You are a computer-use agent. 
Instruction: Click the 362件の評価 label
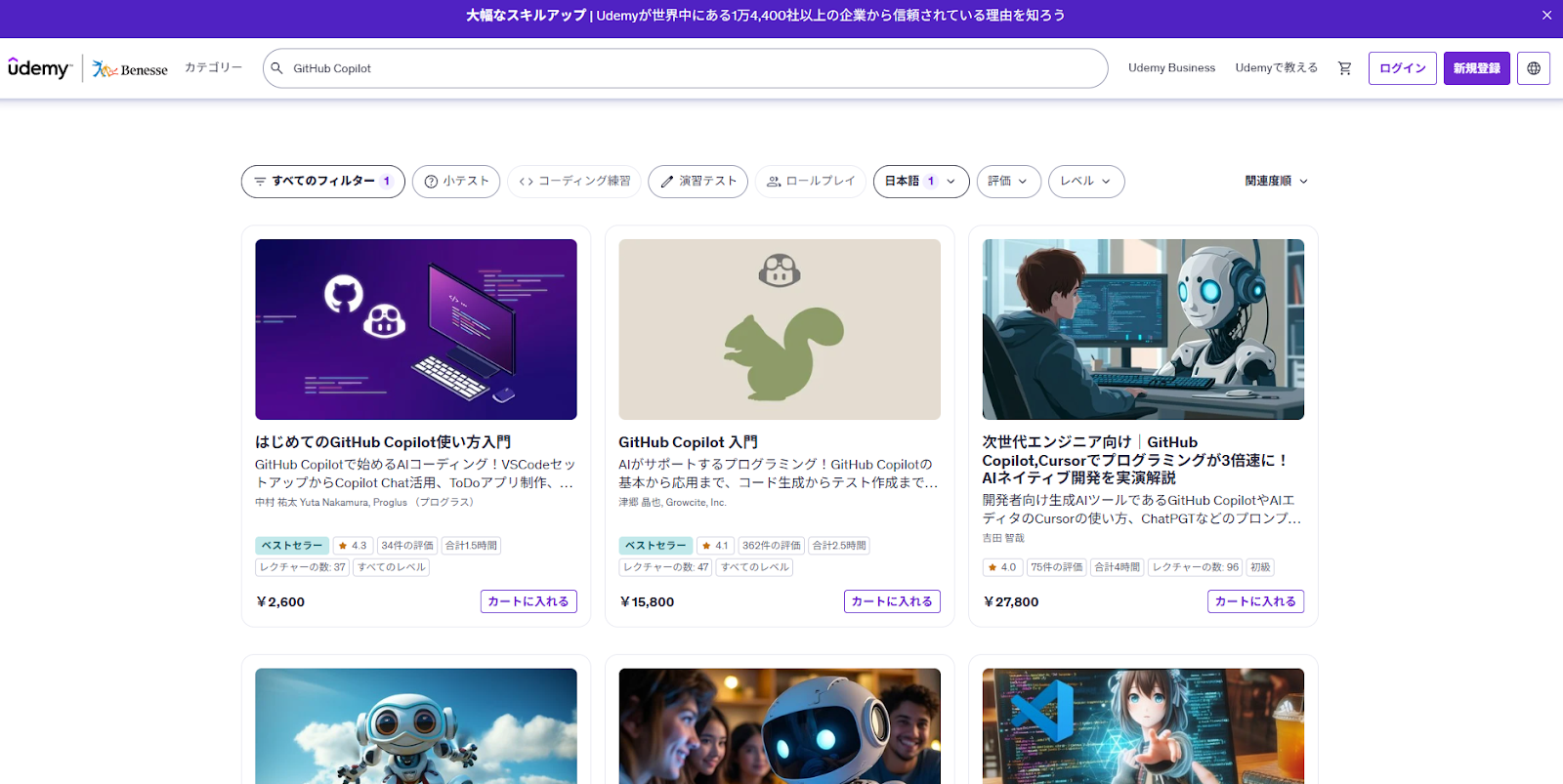tap(771, 546)
